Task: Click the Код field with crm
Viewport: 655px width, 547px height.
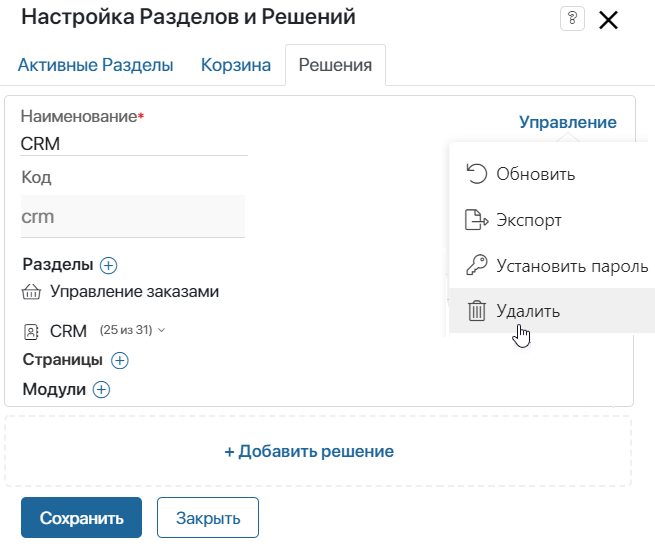Action: click(133, 216)
